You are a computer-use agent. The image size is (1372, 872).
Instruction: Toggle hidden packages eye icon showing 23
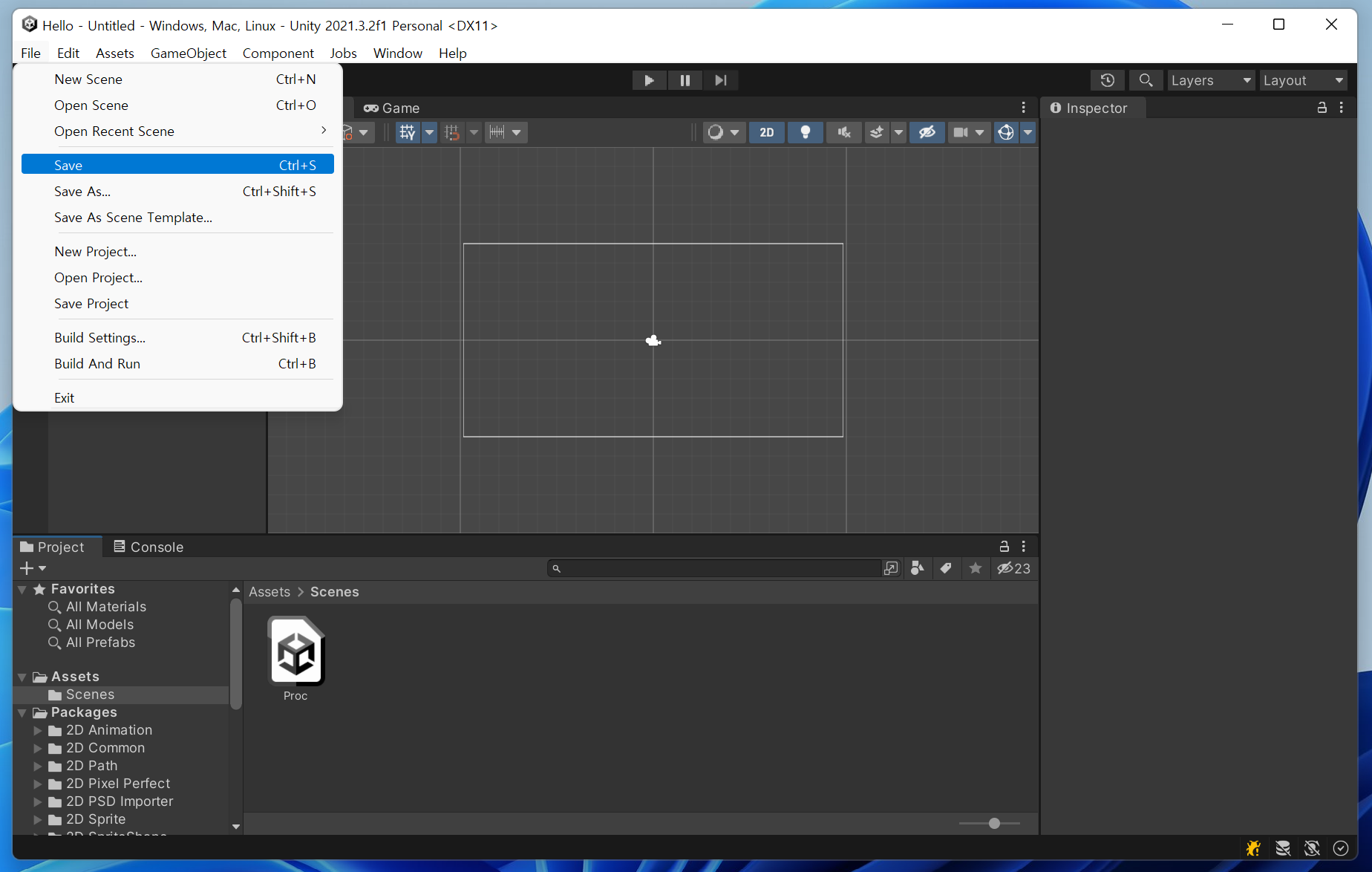tap(1013, 568)
